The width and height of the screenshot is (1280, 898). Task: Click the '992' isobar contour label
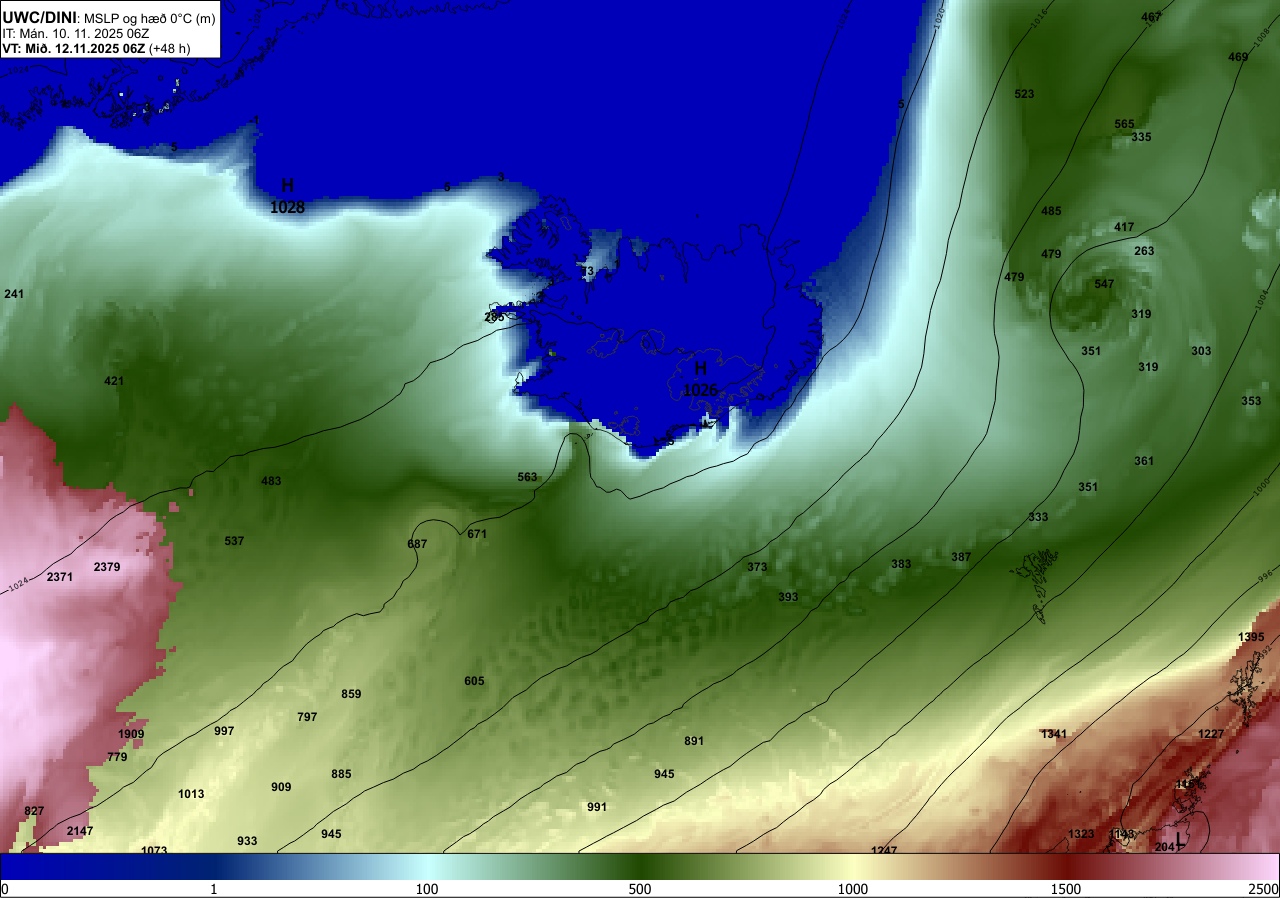1264,650
